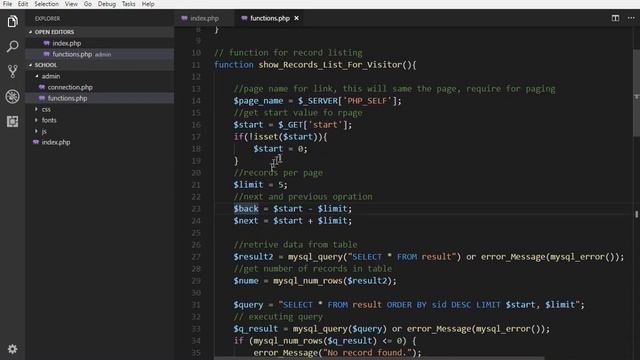Expand the fonts folder
The height and width of the screenshot is (360, 640).
[37, 120]
